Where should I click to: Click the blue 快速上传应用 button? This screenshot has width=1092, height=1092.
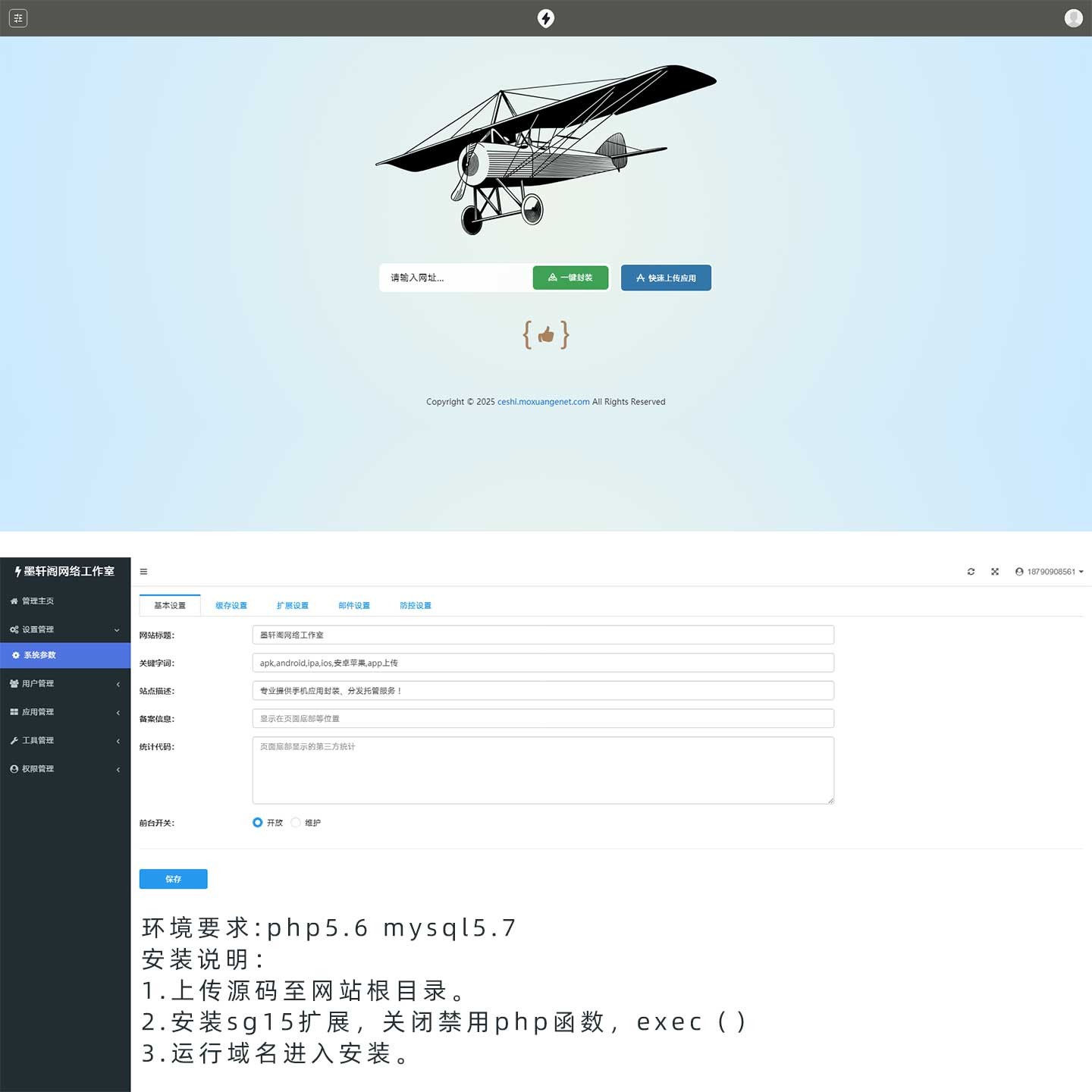tap(666, 278)
